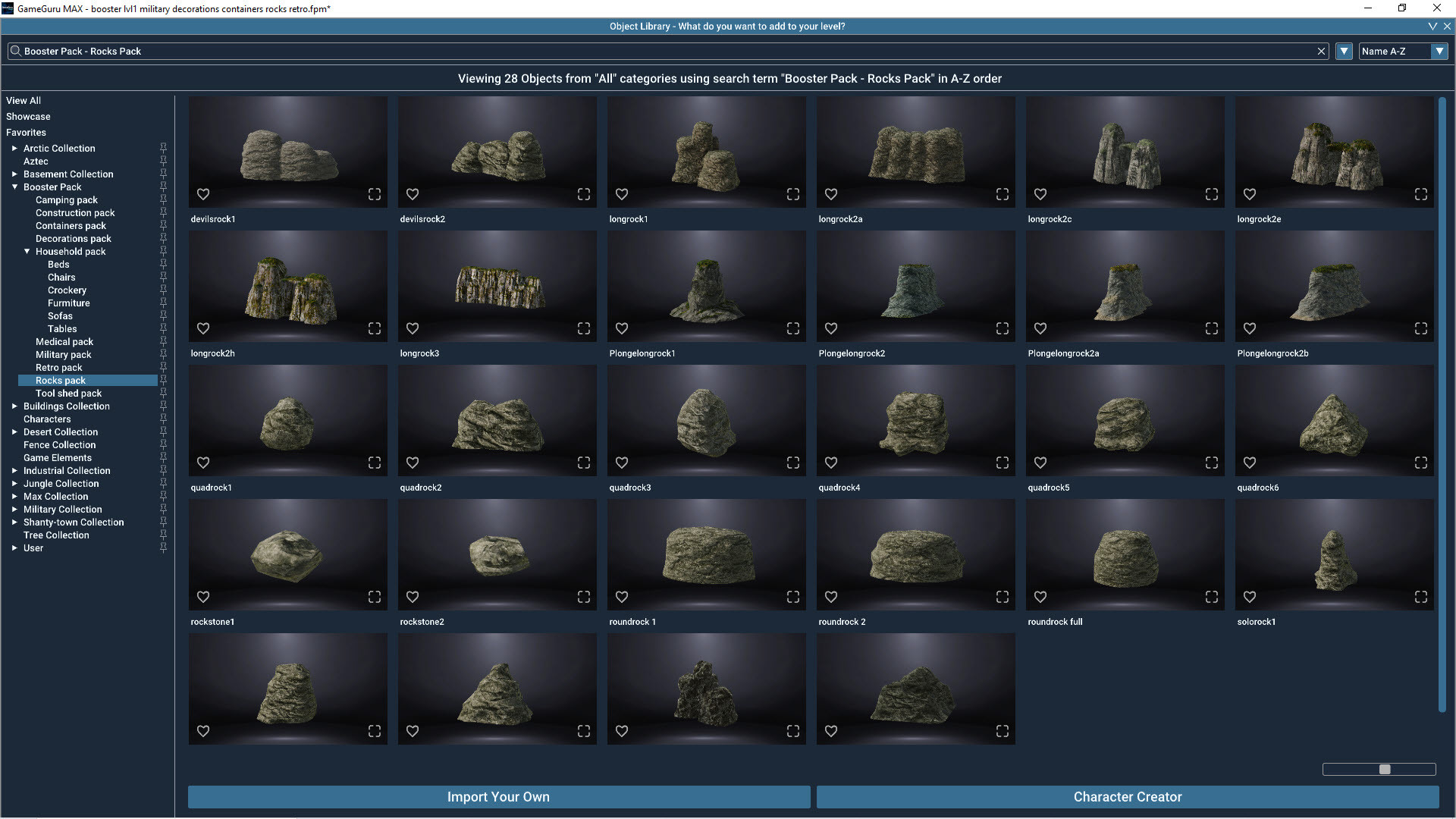Open fullscreen preview of longrock1
This screenshot has height=819, width=1456.
point(792,194)
